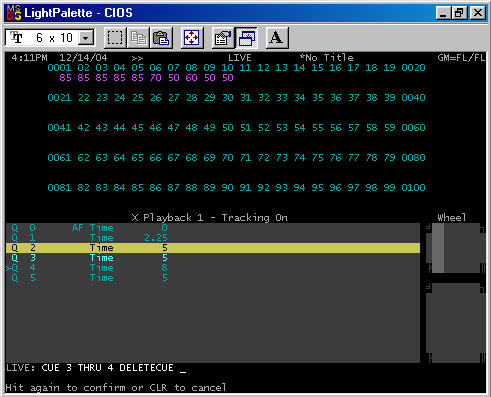Click channel number 0060
This screenshot has width=491, height=397.
[x=413, y=128]
